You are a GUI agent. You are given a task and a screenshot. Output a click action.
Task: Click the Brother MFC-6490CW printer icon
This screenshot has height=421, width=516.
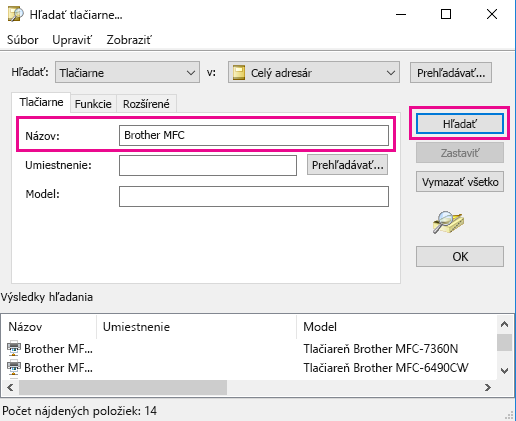pyautogui.click(x=14, y=367)
